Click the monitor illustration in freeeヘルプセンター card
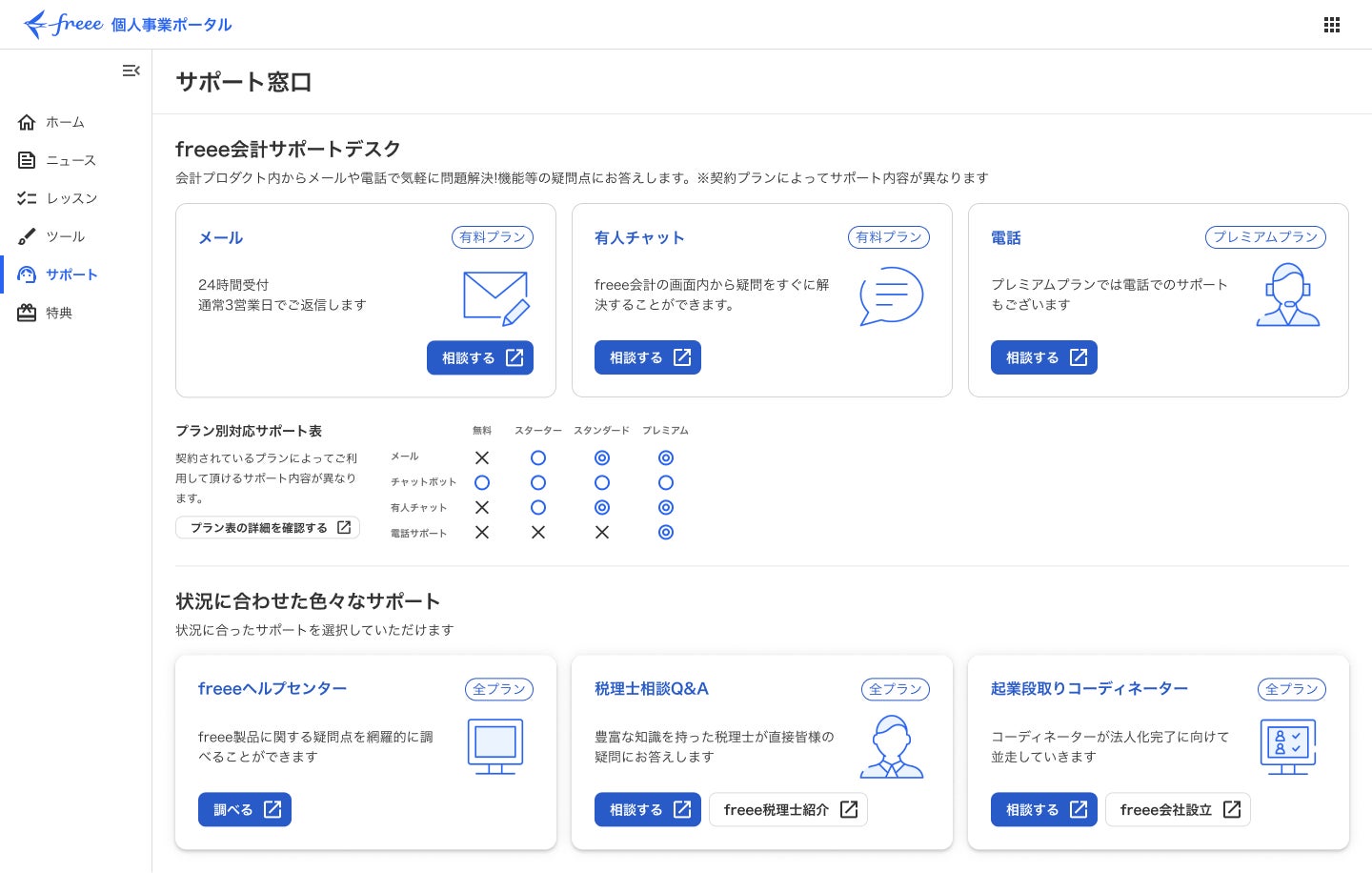Image resolution: width=1372 pixels, height=873 pixels. click(x=495, y=746)
